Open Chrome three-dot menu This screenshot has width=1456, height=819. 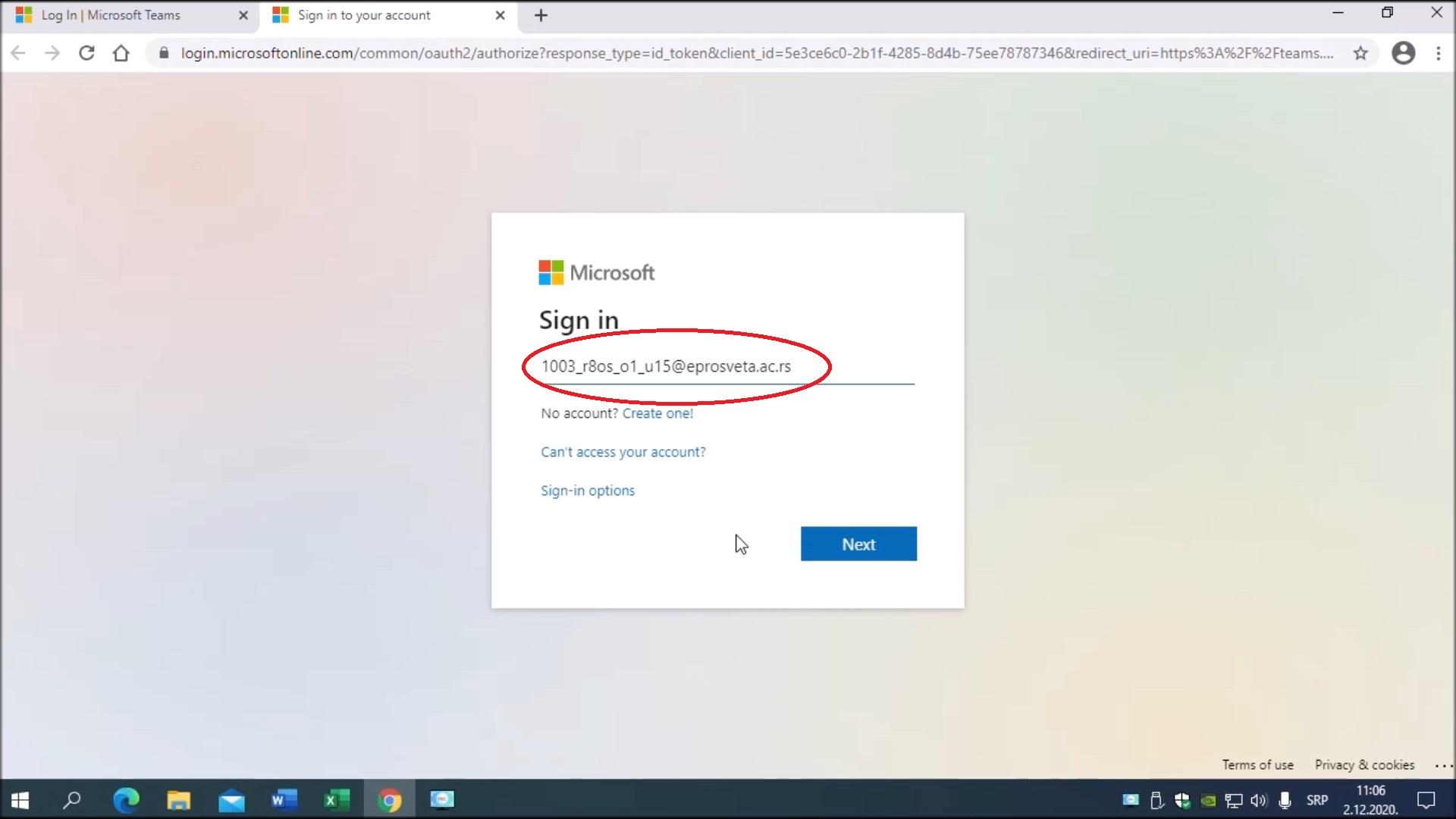click(x=1439, y=53)
